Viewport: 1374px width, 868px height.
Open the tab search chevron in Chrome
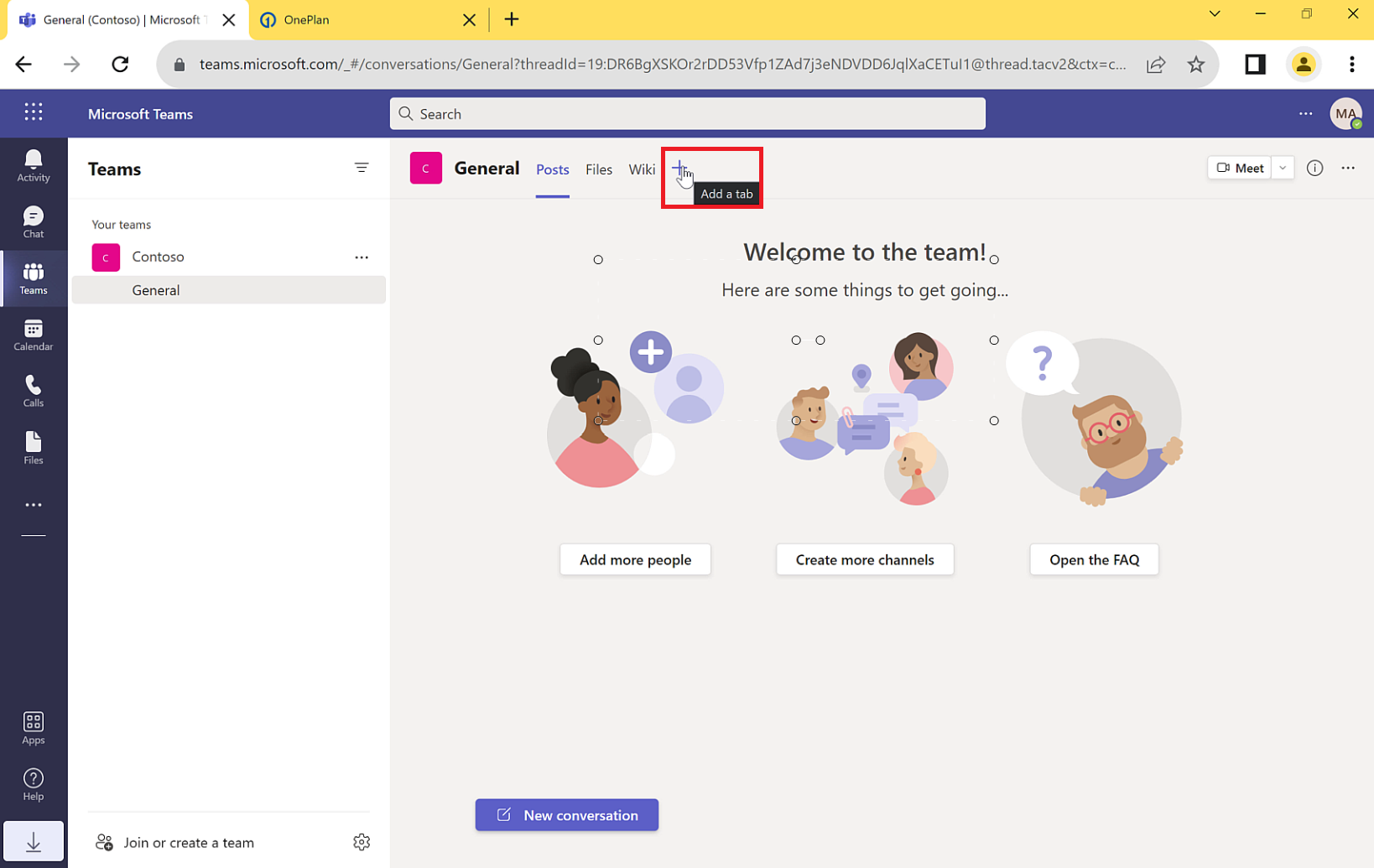click(x=1215, y=14)
